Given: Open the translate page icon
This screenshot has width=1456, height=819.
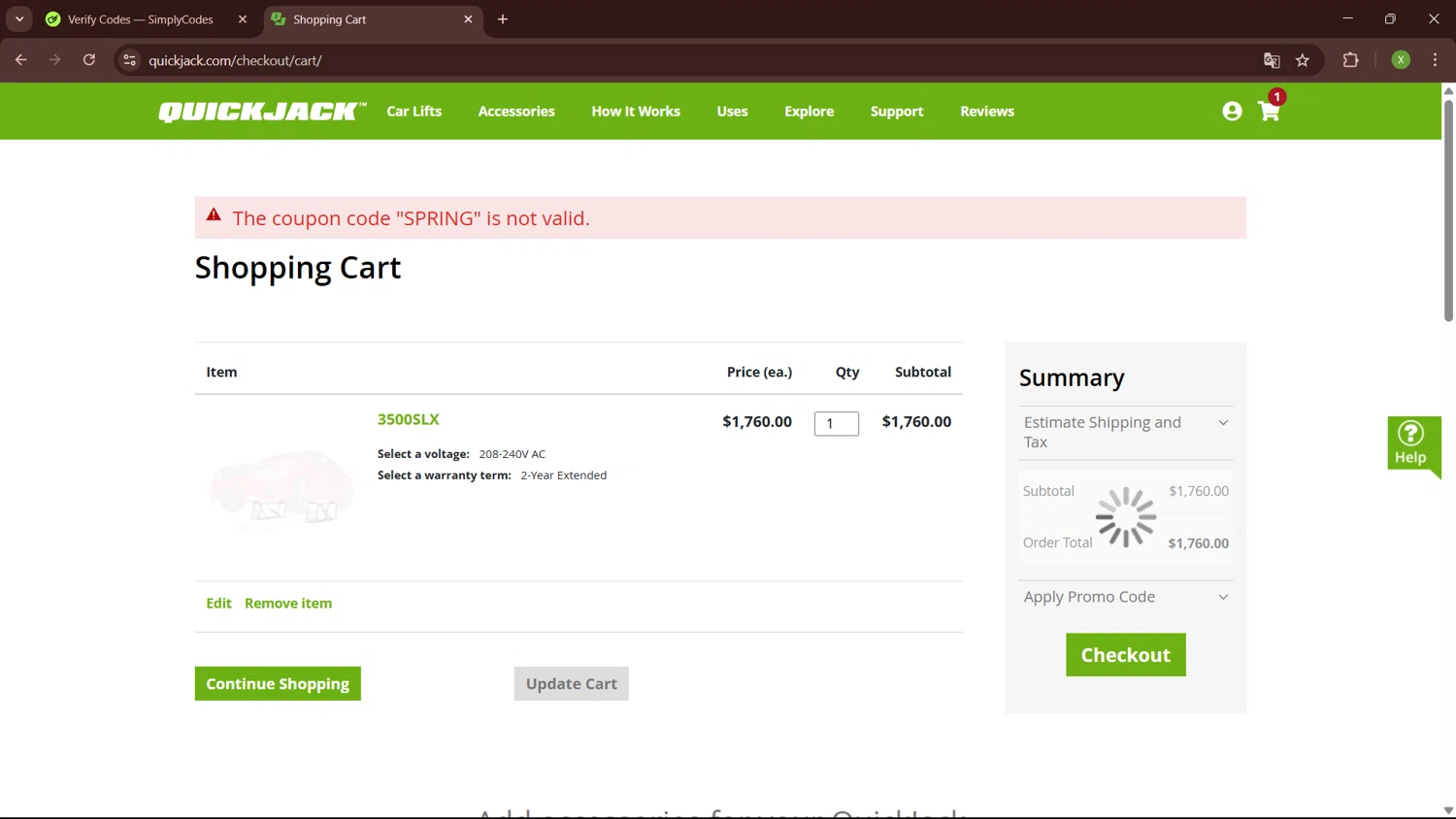Looking at the screenshot, I should [x=1272, y=60].
